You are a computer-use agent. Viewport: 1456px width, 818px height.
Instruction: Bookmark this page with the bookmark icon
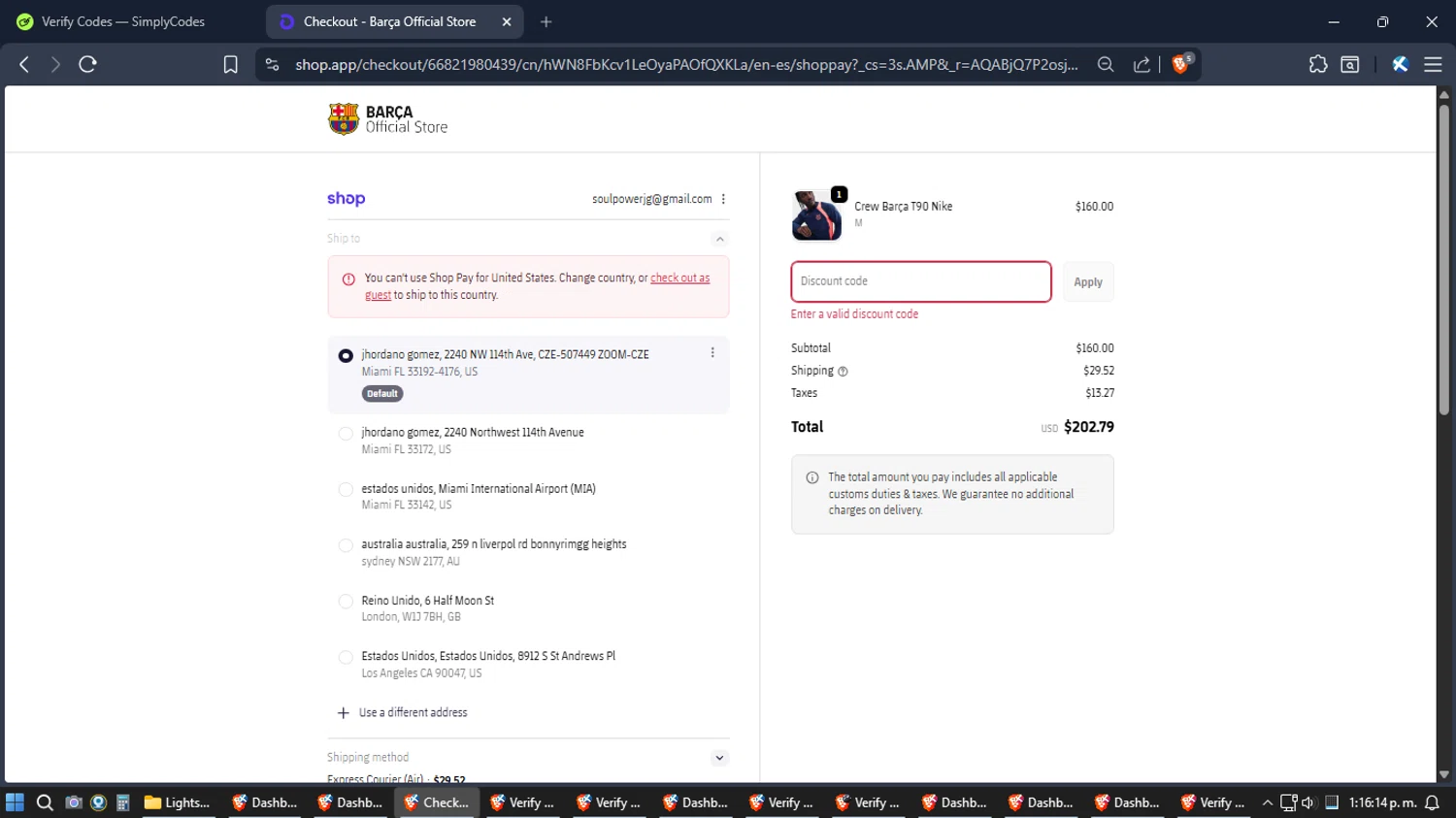tap(230, 64)
